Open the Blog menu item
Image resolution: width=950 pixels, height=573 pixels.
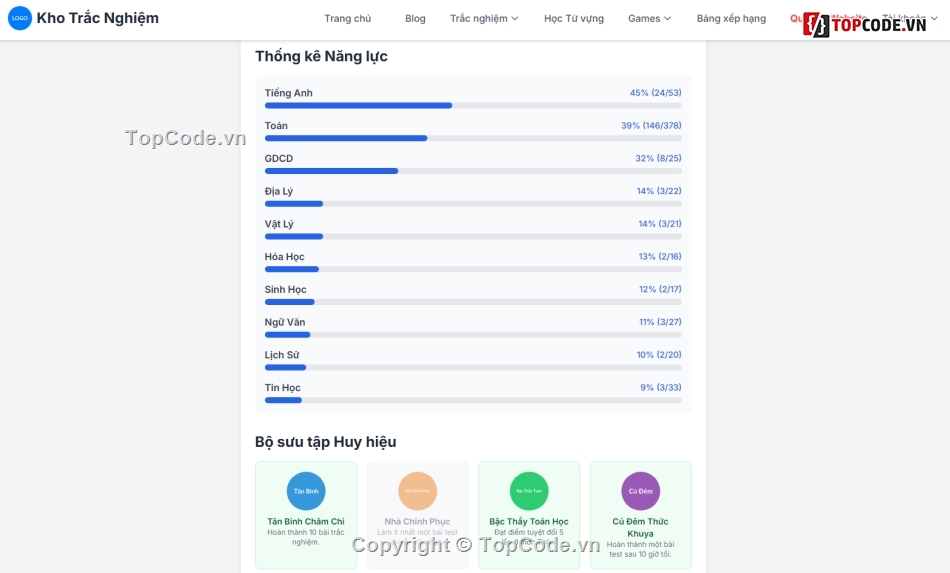[415, 19]
